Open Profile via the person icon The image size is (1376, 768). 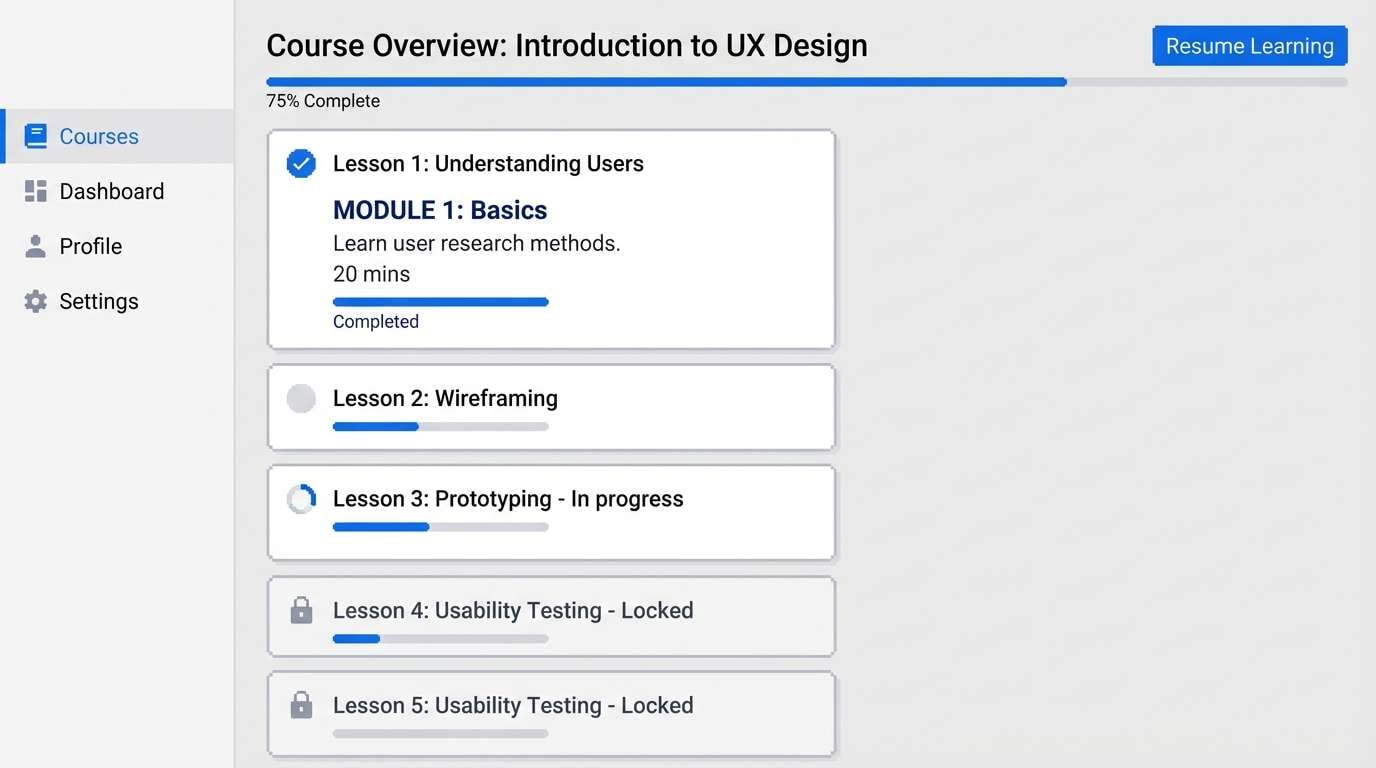[x=34, y=246]
